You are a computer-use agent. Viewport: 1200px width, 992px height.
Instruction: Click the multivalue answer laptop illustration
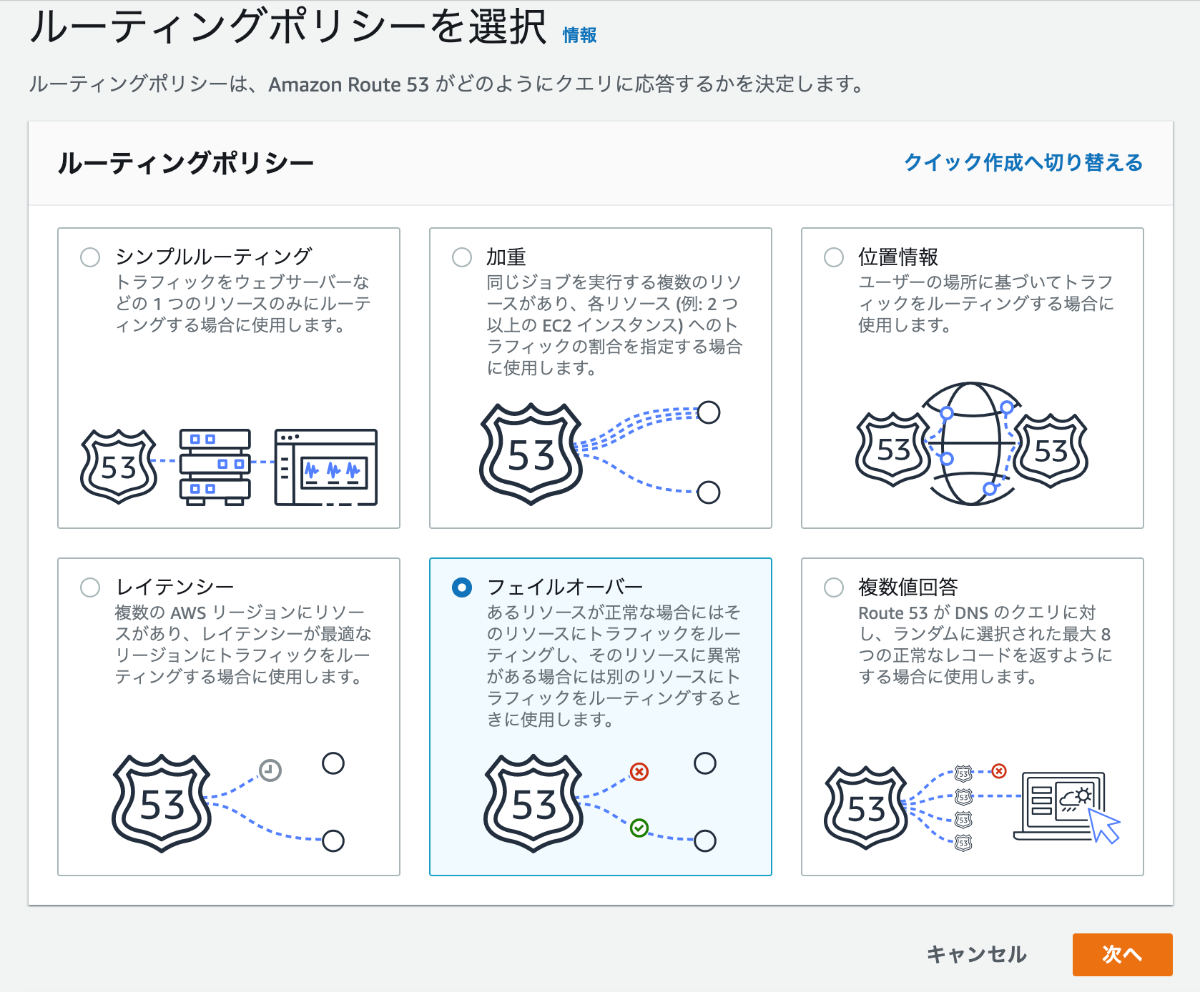(x=1067, y=808)
